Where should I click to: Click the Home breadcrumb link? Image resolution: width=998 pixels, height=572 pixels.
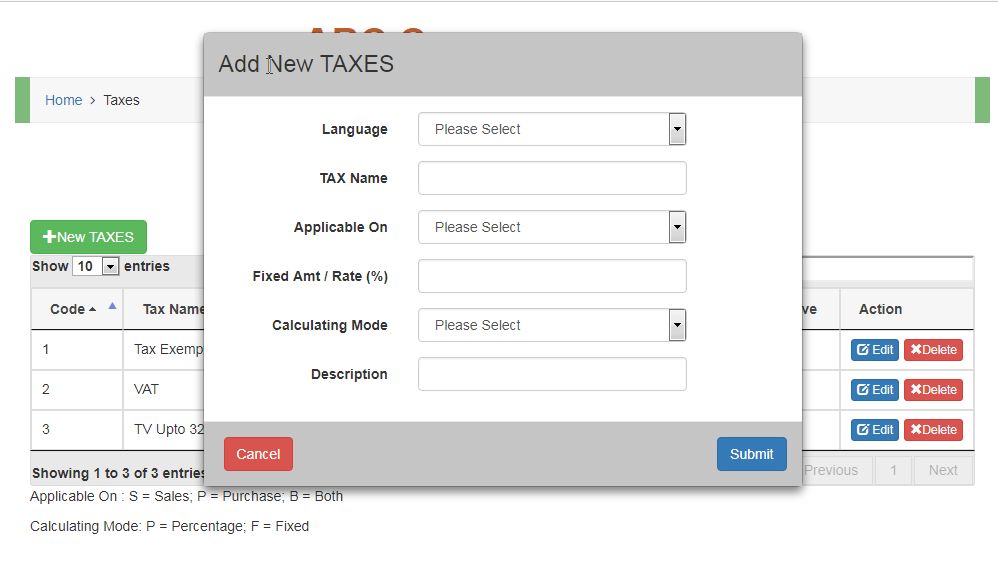click(x=63, y=100)
